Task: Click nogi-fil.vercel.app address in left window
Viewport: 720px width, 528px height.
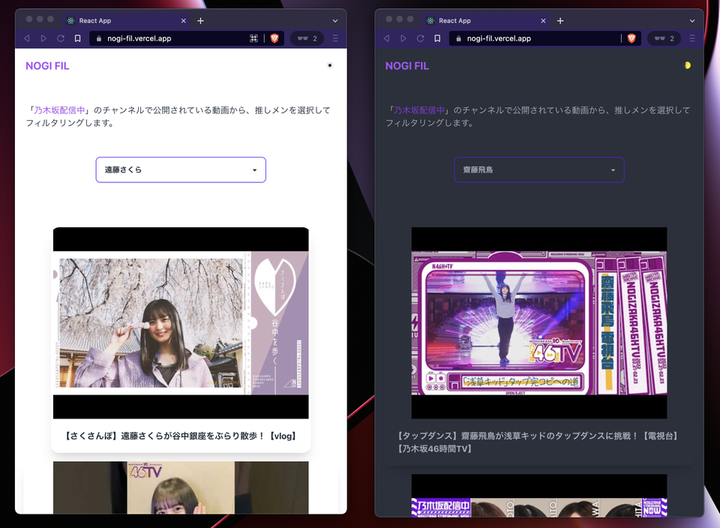Action: pos(139,39)
